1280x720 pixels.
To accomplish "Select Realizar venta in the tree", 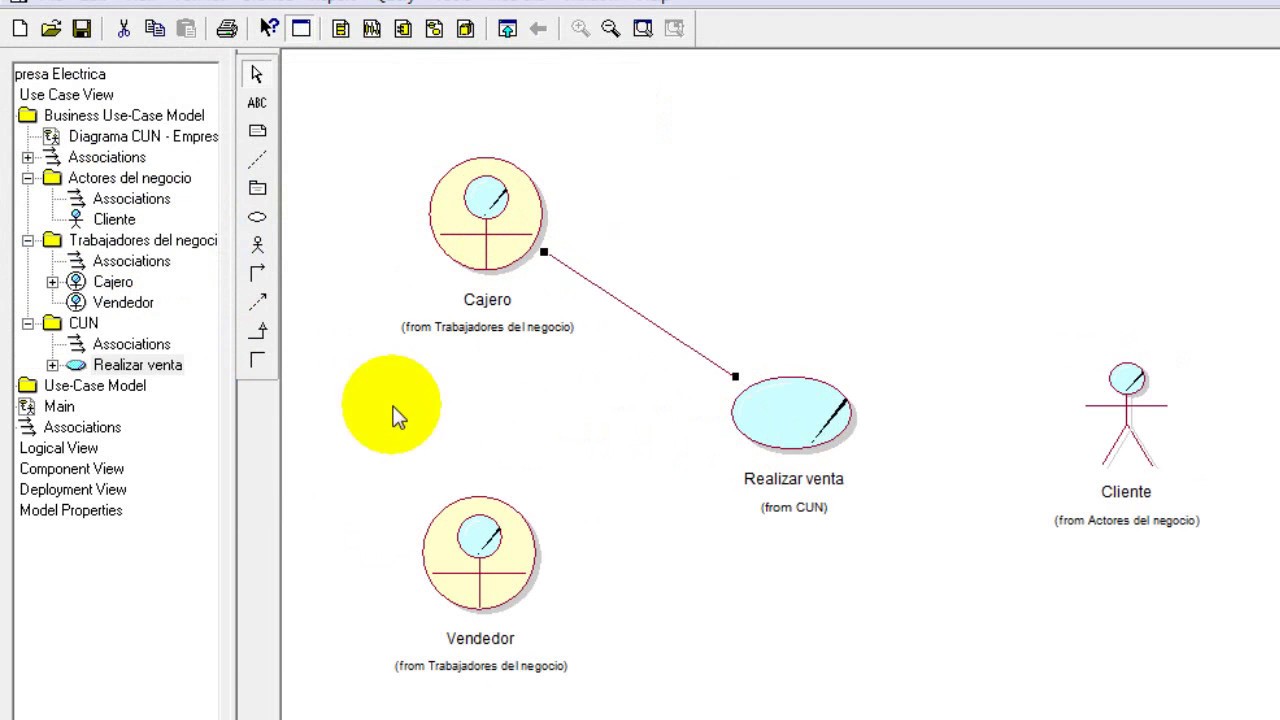I will click(138, 365).
